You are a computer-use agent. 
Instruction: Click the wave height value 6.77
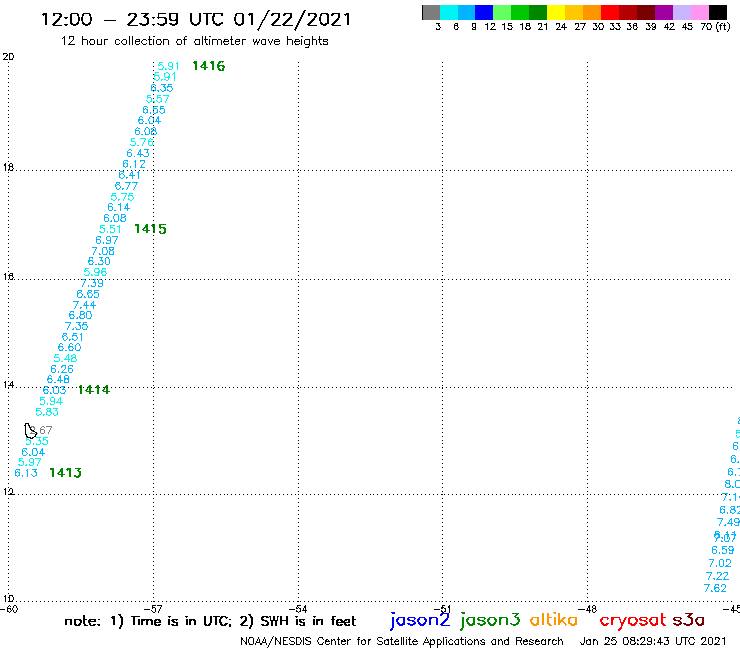pyautogui.click(x=126, y=186)
